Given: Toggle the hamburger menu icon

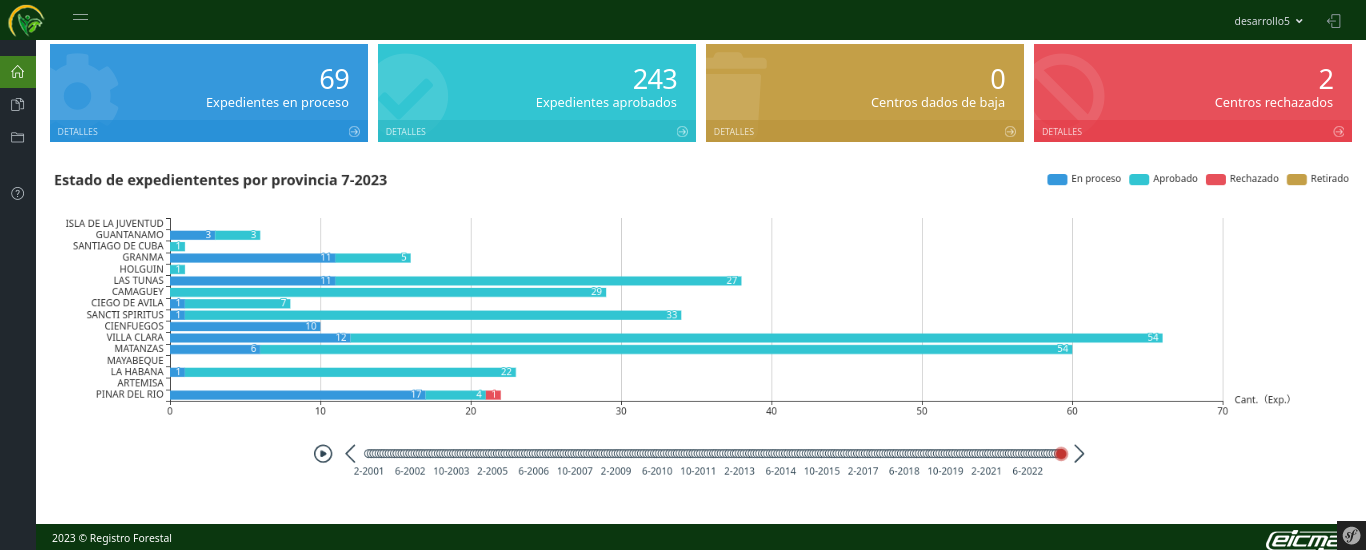Looking at the screenshot, I should click(x=81, y=17).
